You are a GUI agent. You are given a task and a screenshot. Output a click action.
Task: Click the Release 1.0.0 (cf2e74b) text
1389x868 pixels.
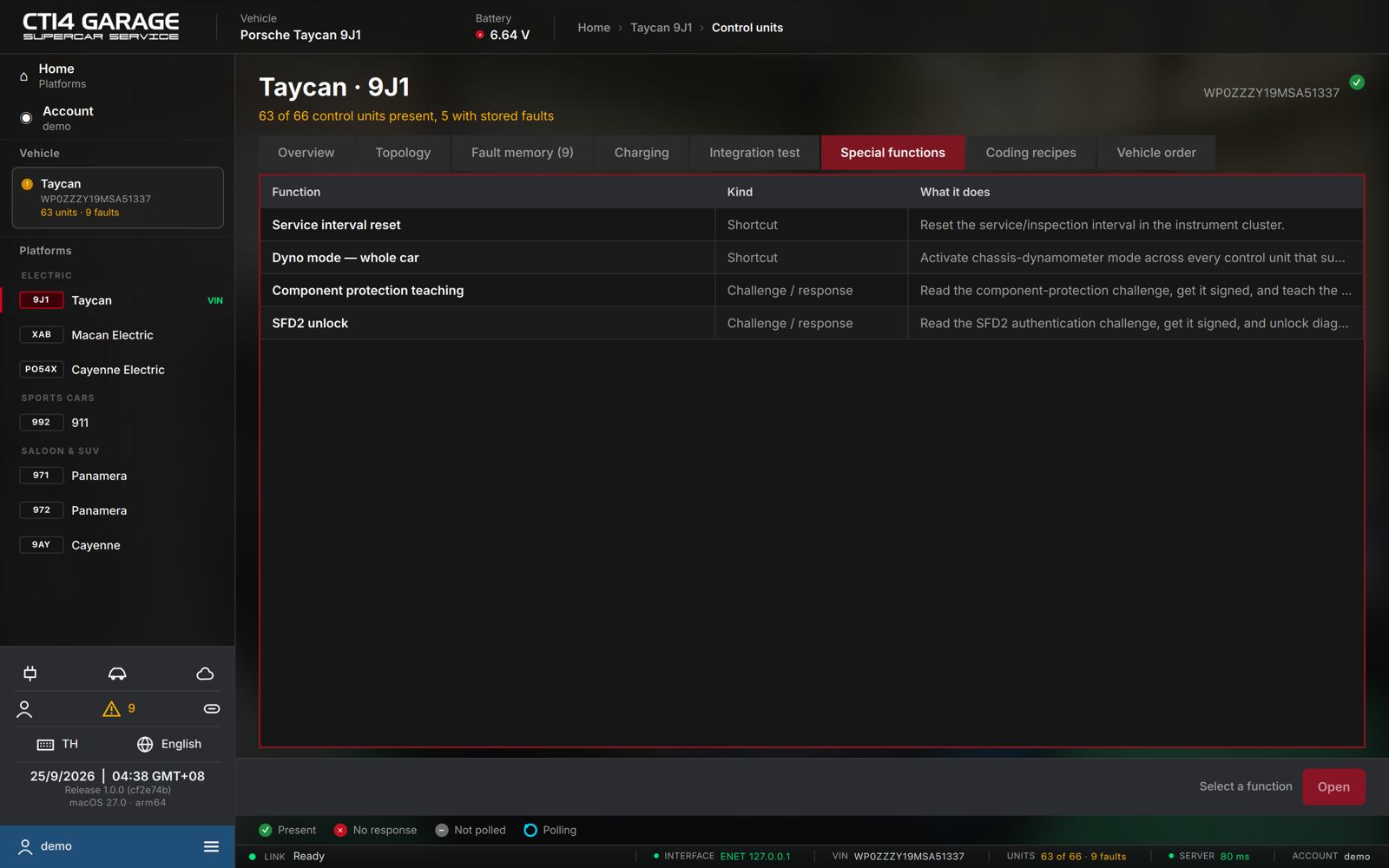(x=117, y=790)
